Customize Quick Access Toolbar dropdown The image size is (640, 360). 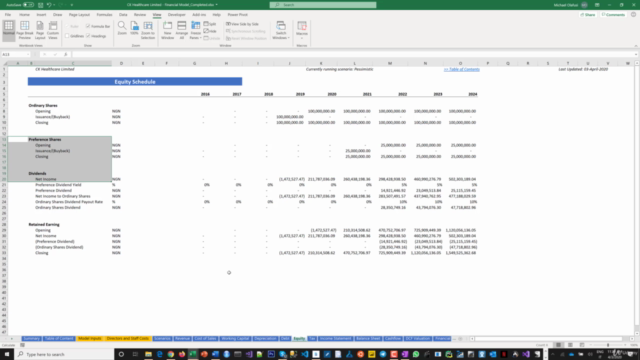tap(72, 5)
